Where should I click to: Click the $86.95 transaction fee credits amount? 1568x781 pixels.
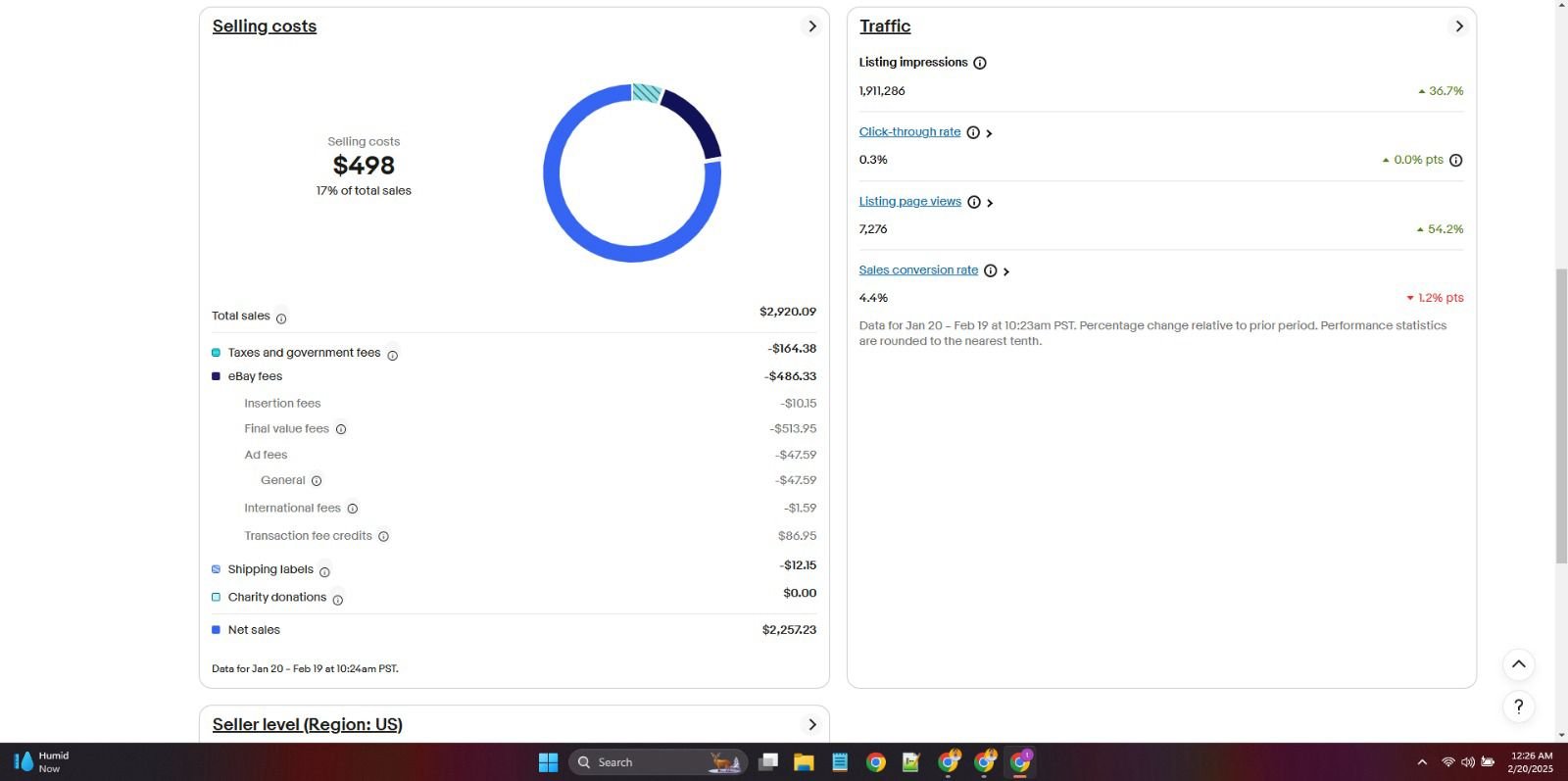(x=797, y=536)
